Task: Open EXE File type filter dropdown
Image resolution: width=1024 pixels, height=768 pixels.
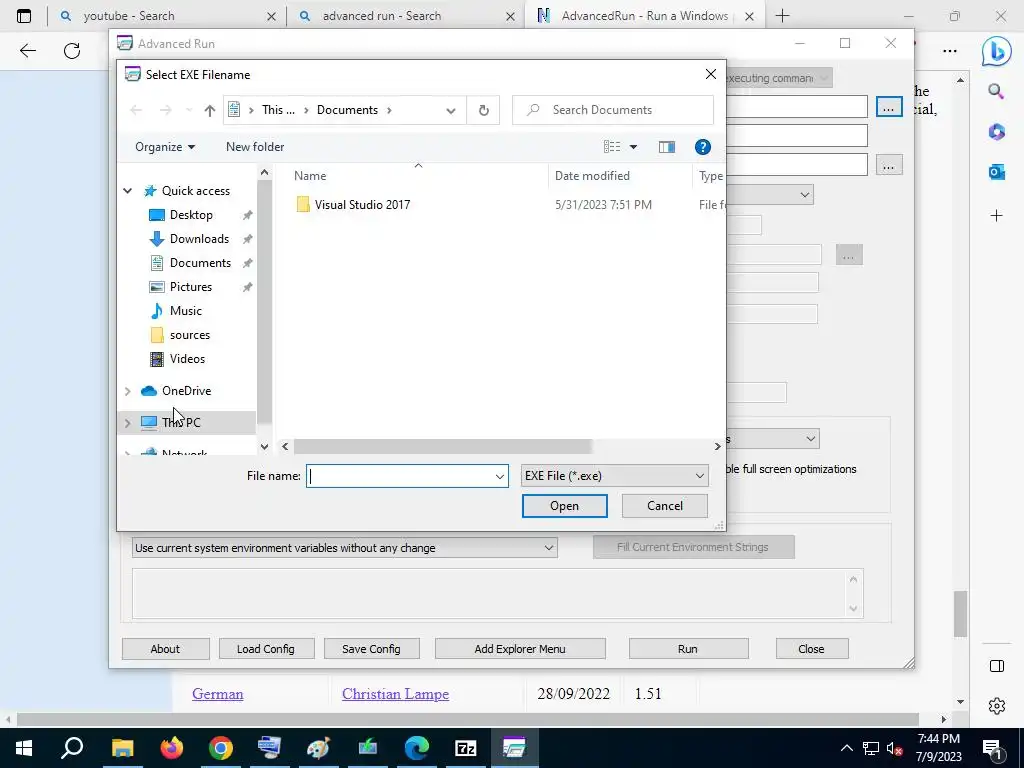Action: [x=615, y=476]
